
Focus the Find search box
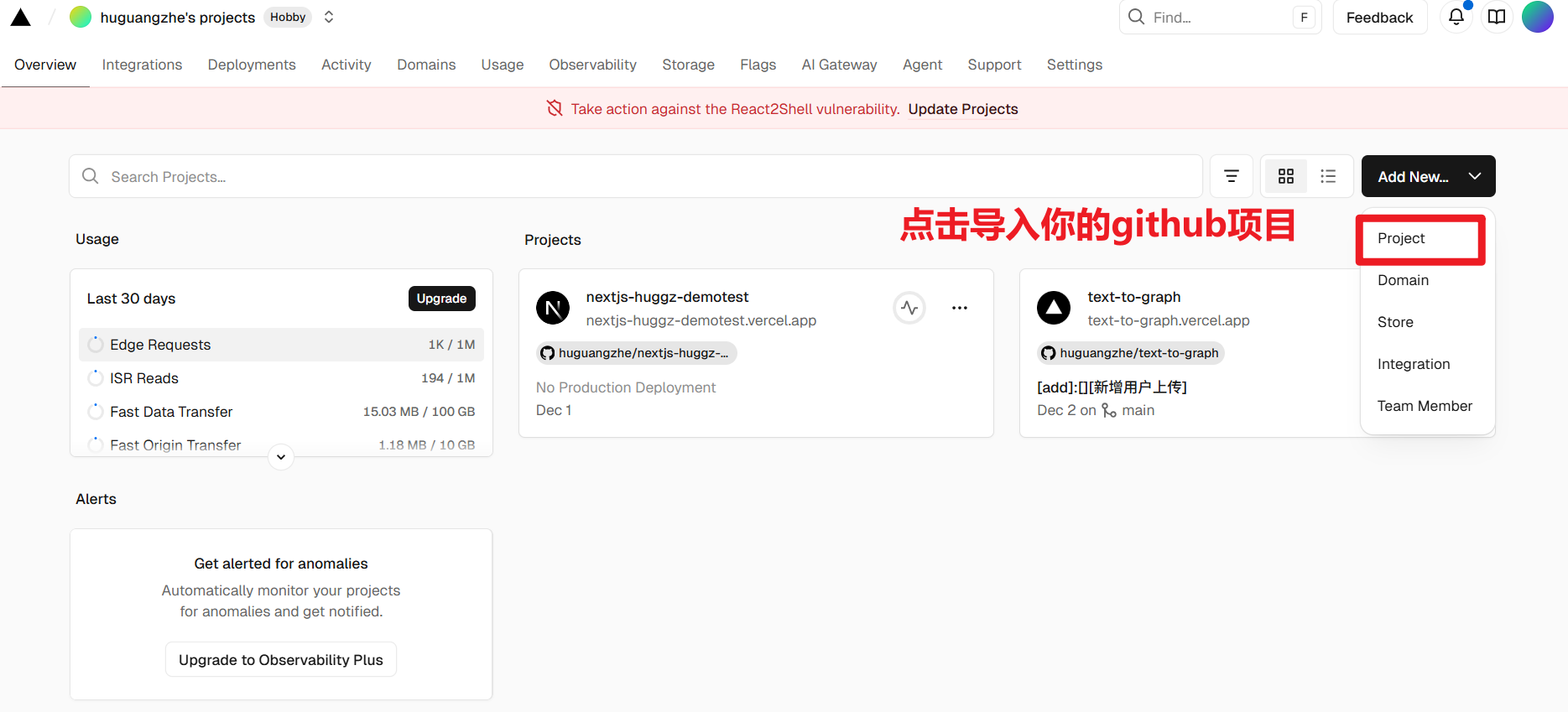click(x=1220, y=17)
